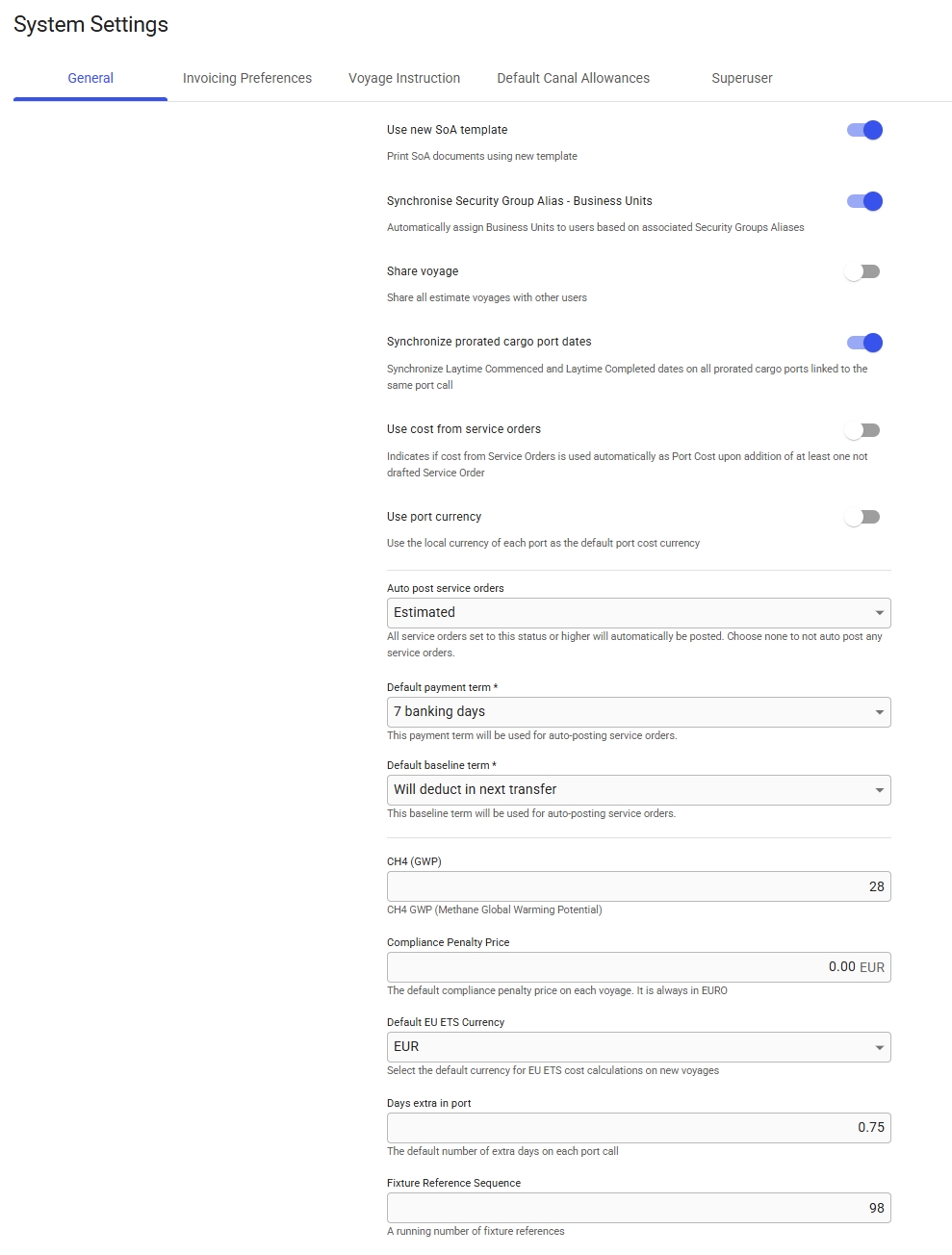The height and width of the screenshot is (1255, 952).
Task: Enable Use cost from service orders
Action: (x=862, y=430)
